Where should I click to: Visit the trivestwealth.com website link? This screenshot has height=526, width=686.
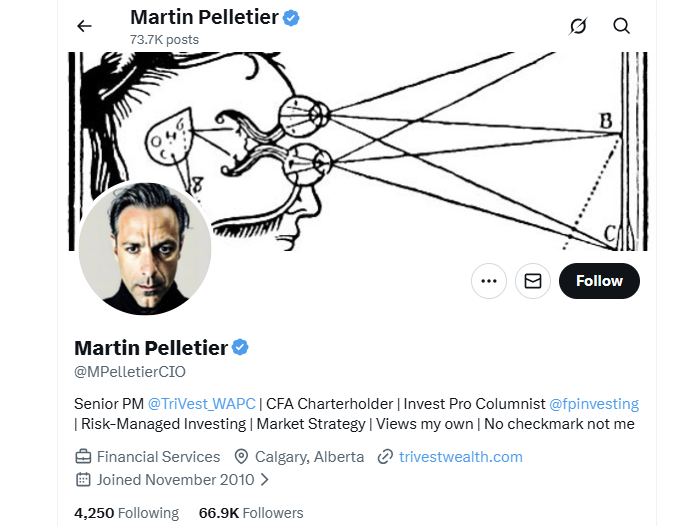click(x=460, y=457)
